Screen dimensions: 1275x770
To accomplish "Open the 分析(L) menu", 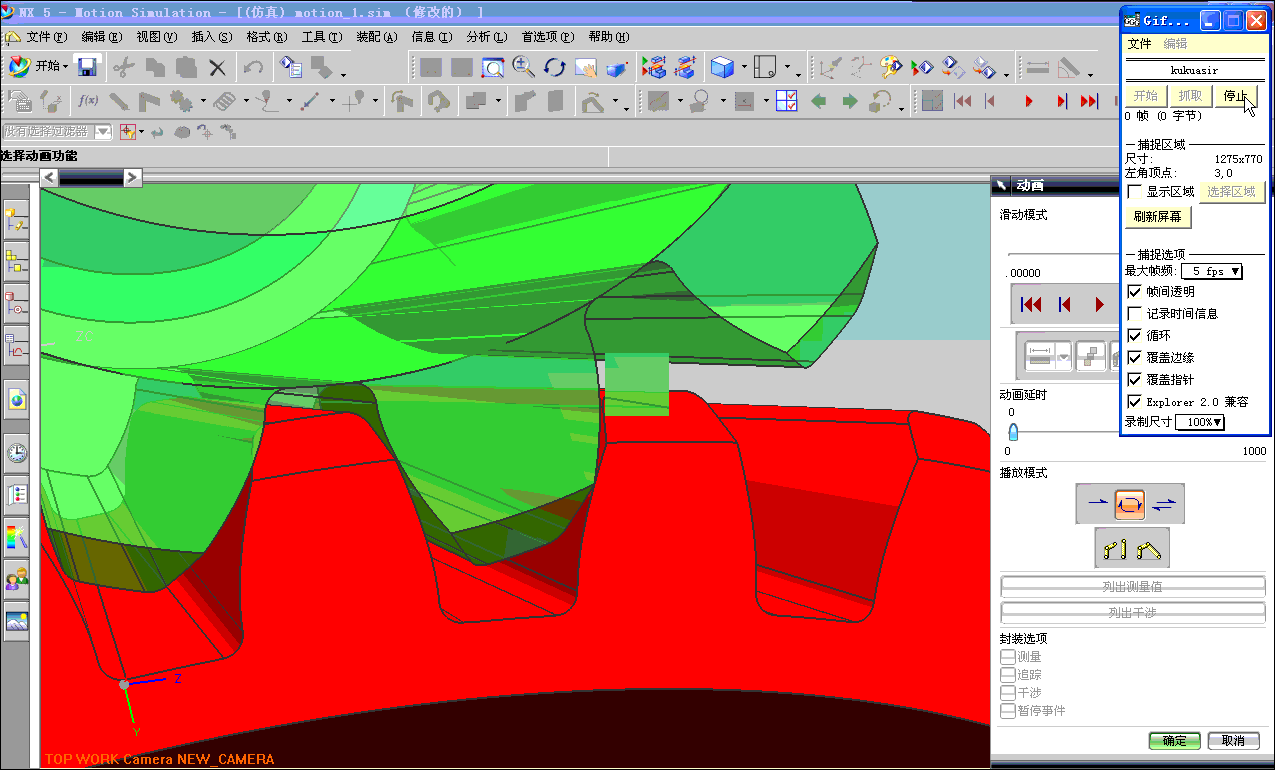I will pyautogui.click(x=487, y=37).
